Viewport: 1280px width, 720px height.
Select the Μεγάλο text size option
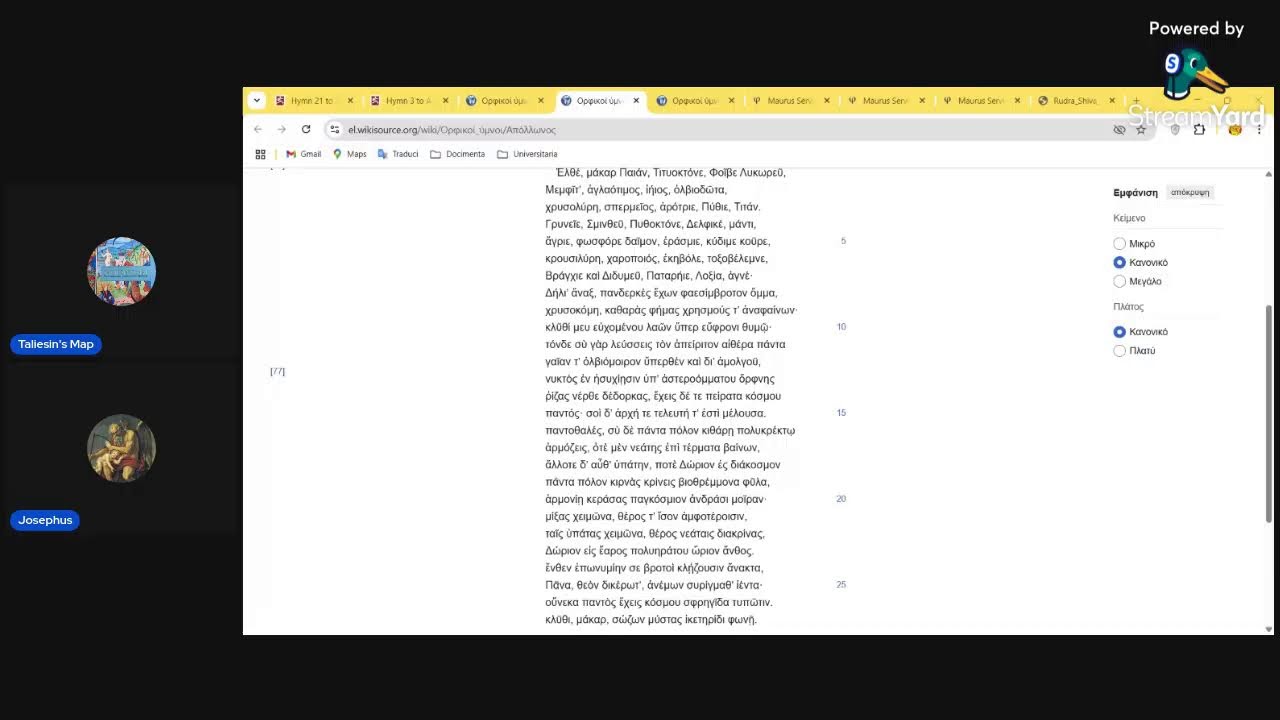coord(1120,281)
